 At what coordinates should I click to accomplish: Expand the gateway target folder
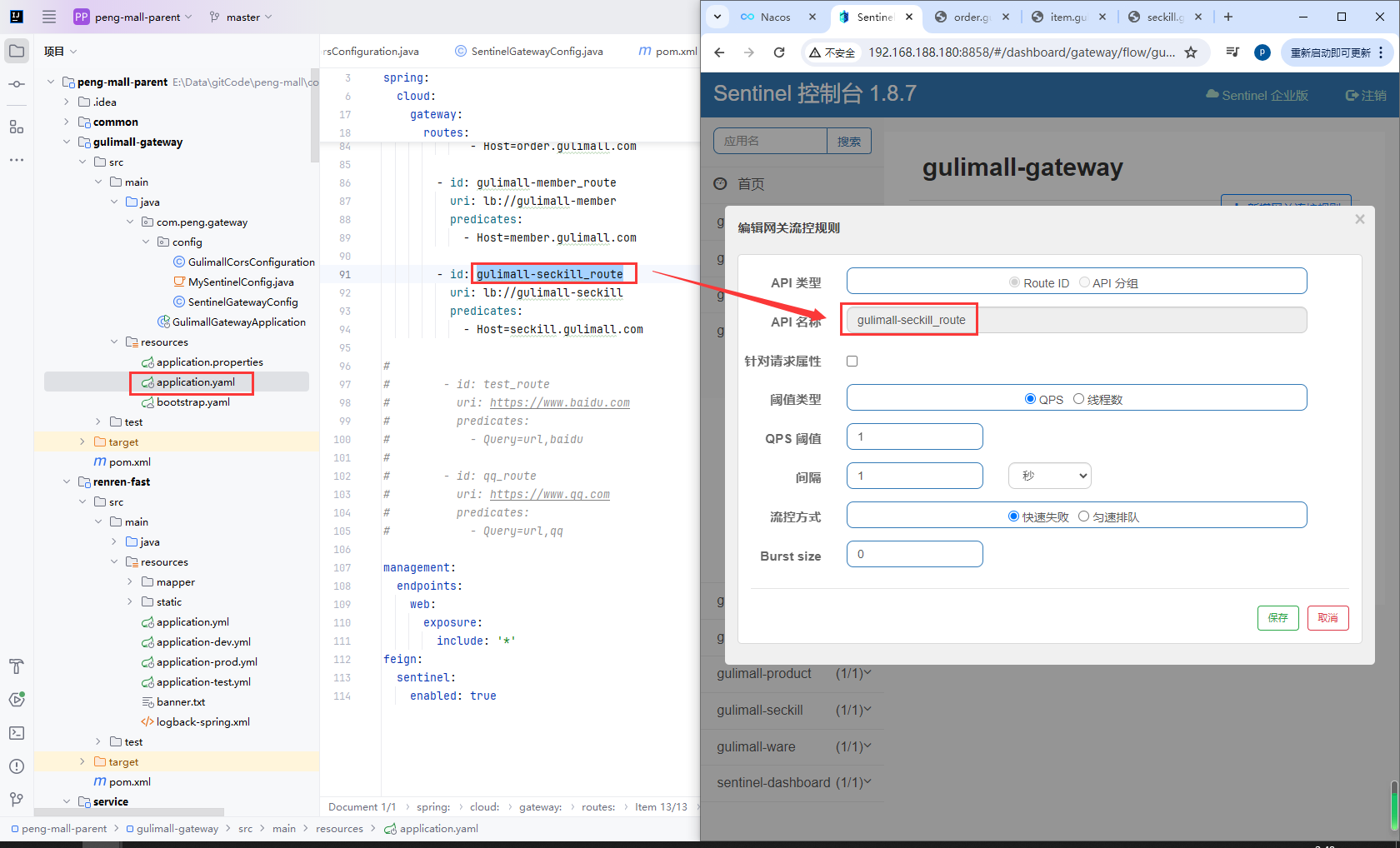[82, 441]
